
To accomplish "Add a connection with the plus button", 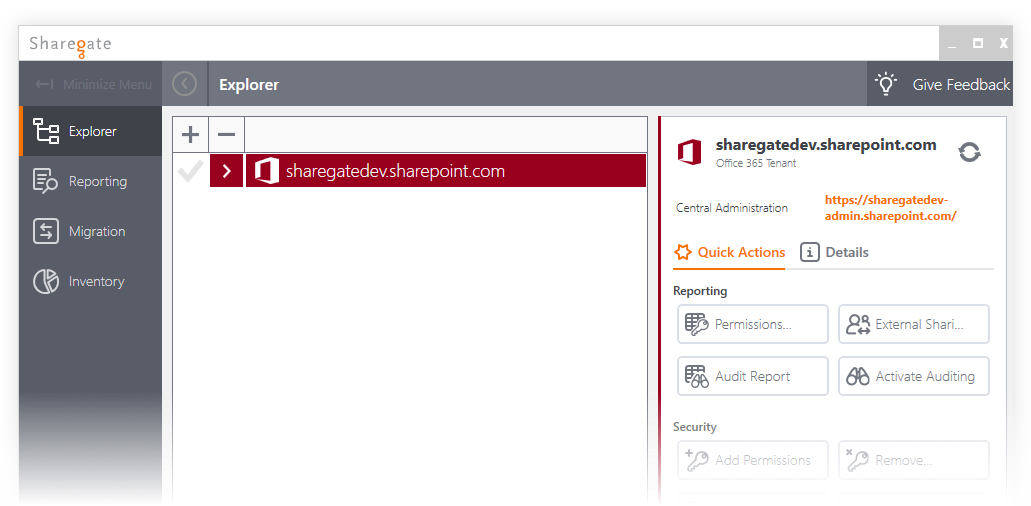I will (x=190, y=135).
